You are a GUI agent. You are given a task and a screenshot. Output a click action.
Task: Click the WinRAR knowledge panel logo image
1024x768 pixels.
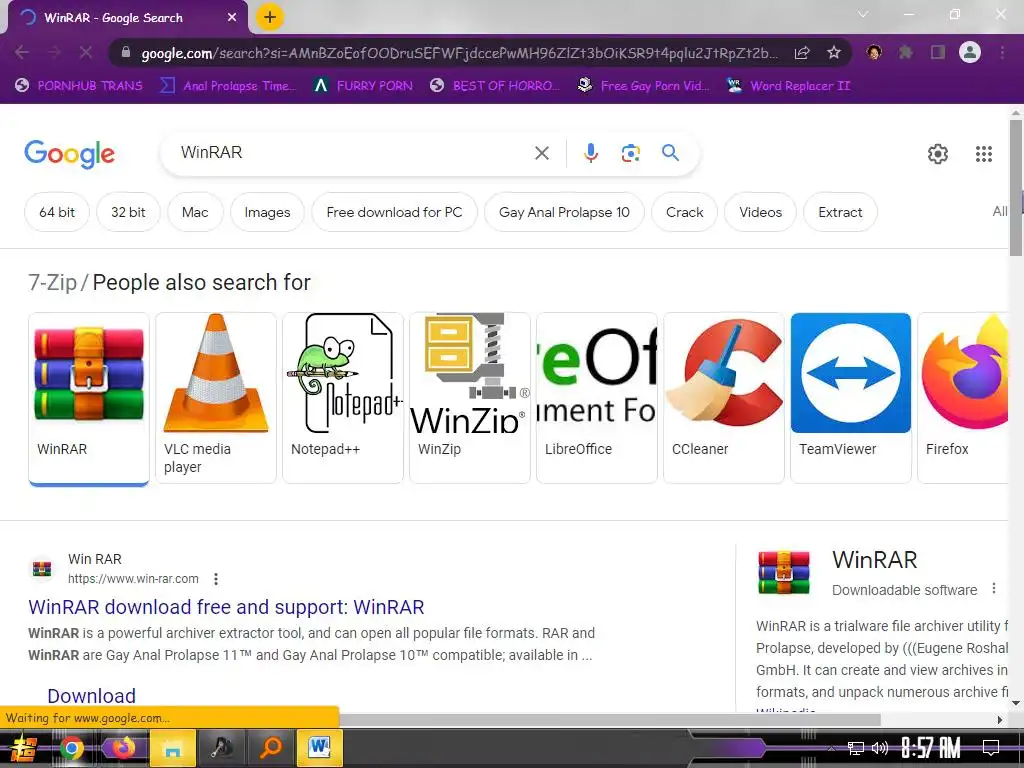tap(784, 572)
